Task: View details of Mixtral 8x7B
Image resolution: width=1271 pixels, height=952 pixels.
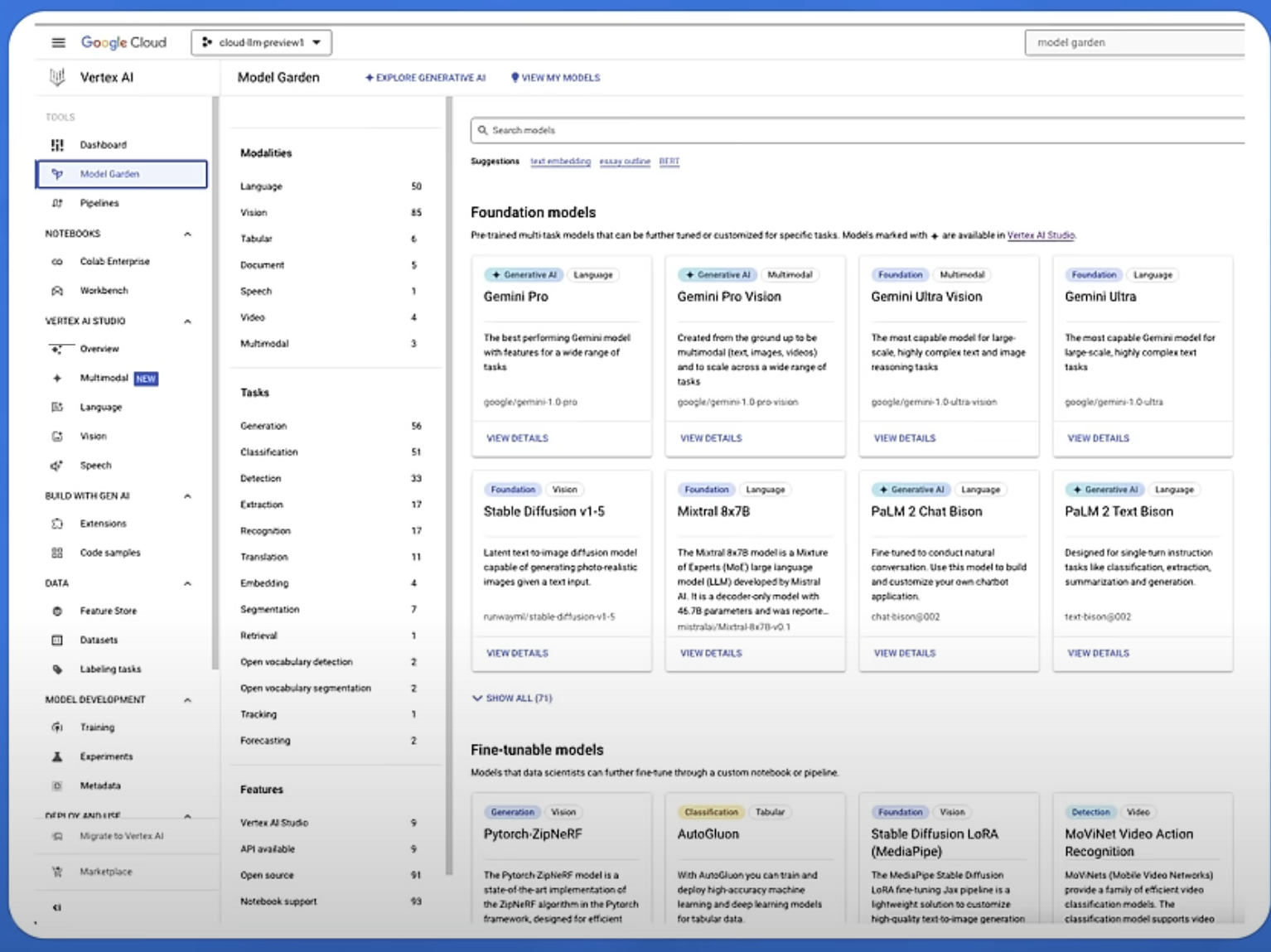Action: 711,654
